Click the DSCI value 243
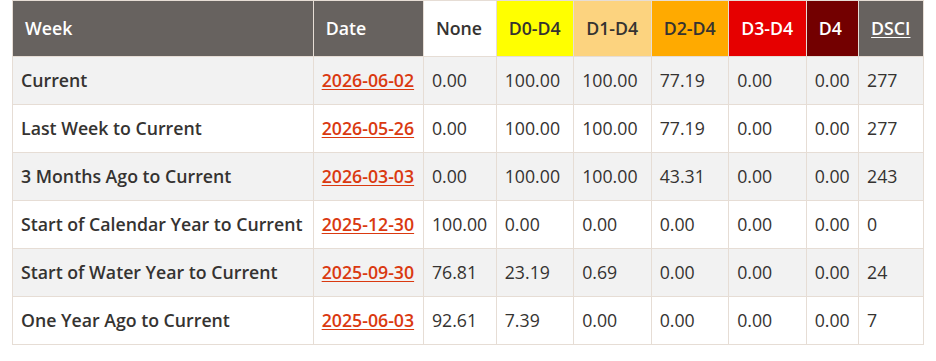The width and height of the screenshot is (936, 361). 882,177
